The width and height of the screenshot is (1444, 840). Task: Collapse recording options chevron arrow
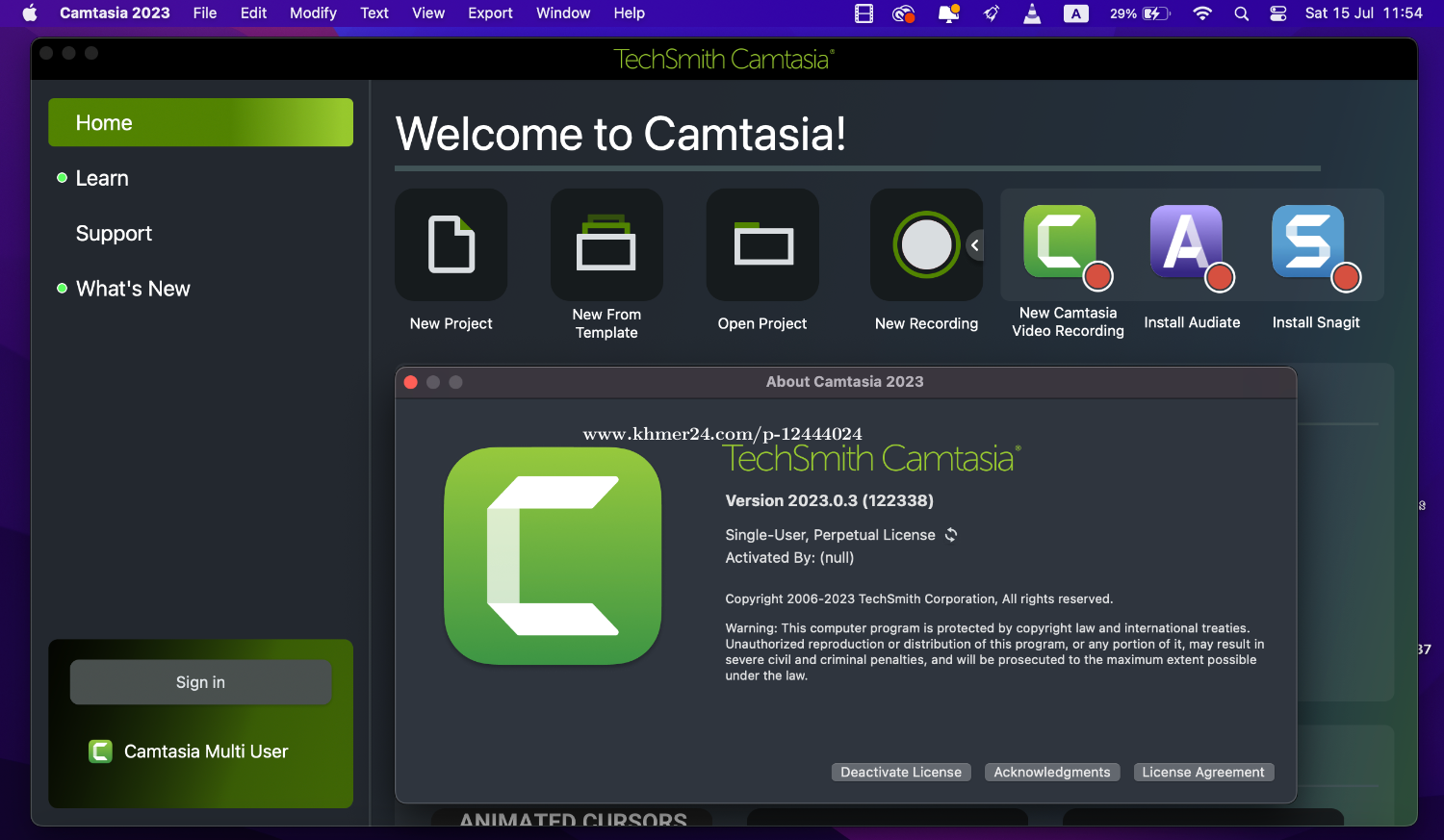tap(975, 245)
